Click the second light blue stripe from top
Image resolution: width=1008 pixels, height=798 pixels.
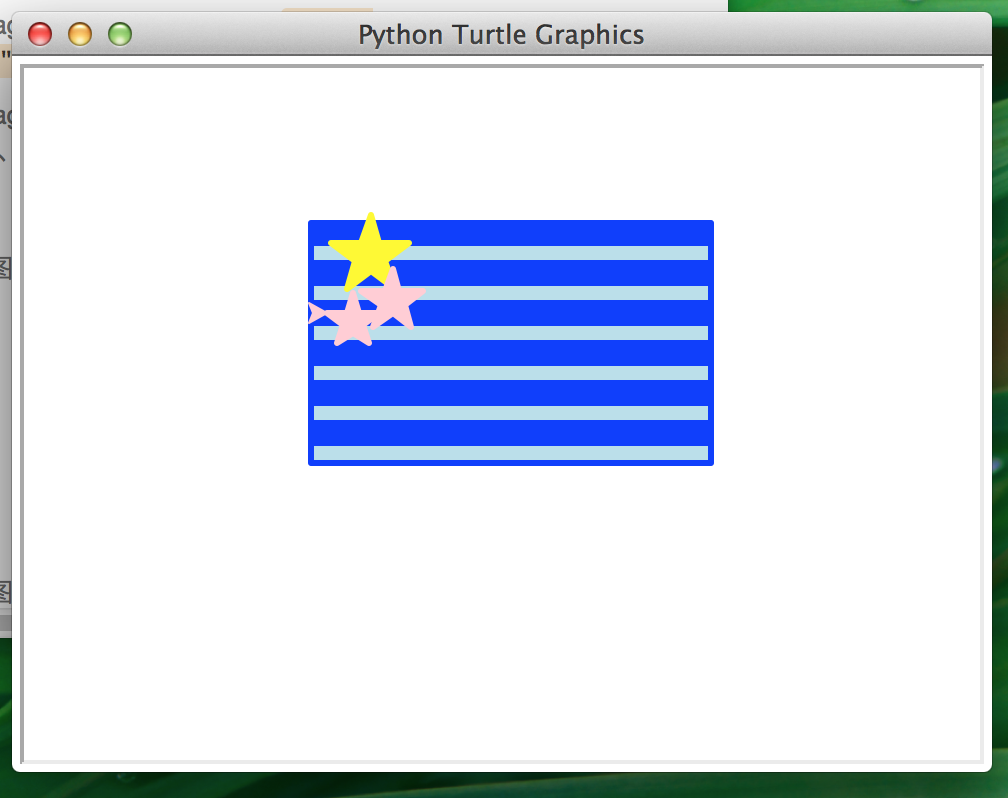coord(560,293)
